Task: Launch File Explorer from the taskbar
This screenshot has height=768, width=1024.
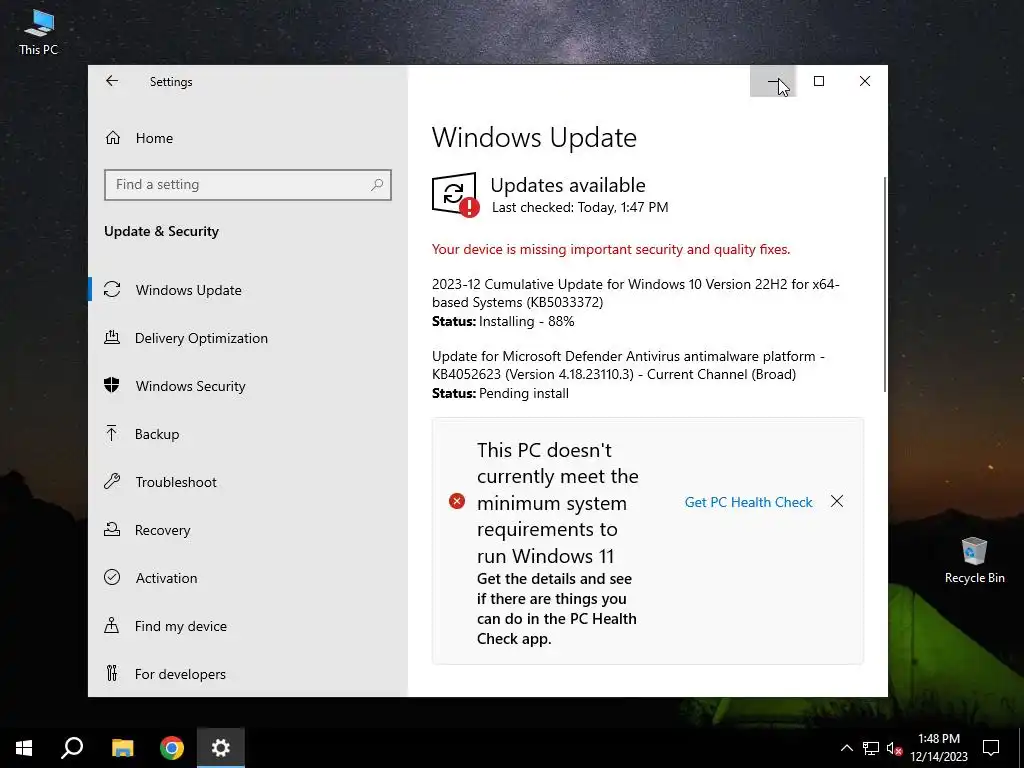Action: [122, 748]
